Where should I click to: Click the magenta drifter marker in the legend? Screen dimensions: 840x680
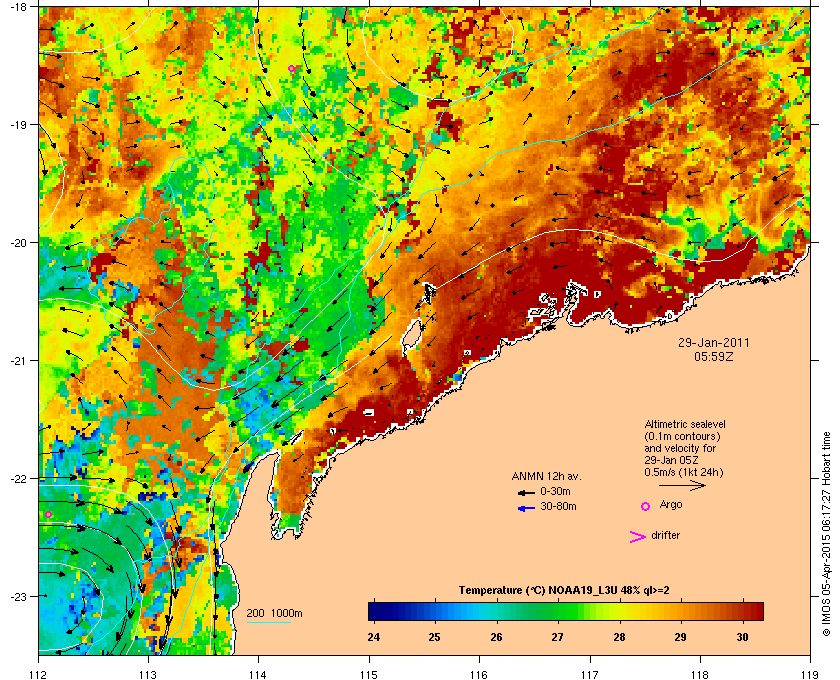pos(638,537)
